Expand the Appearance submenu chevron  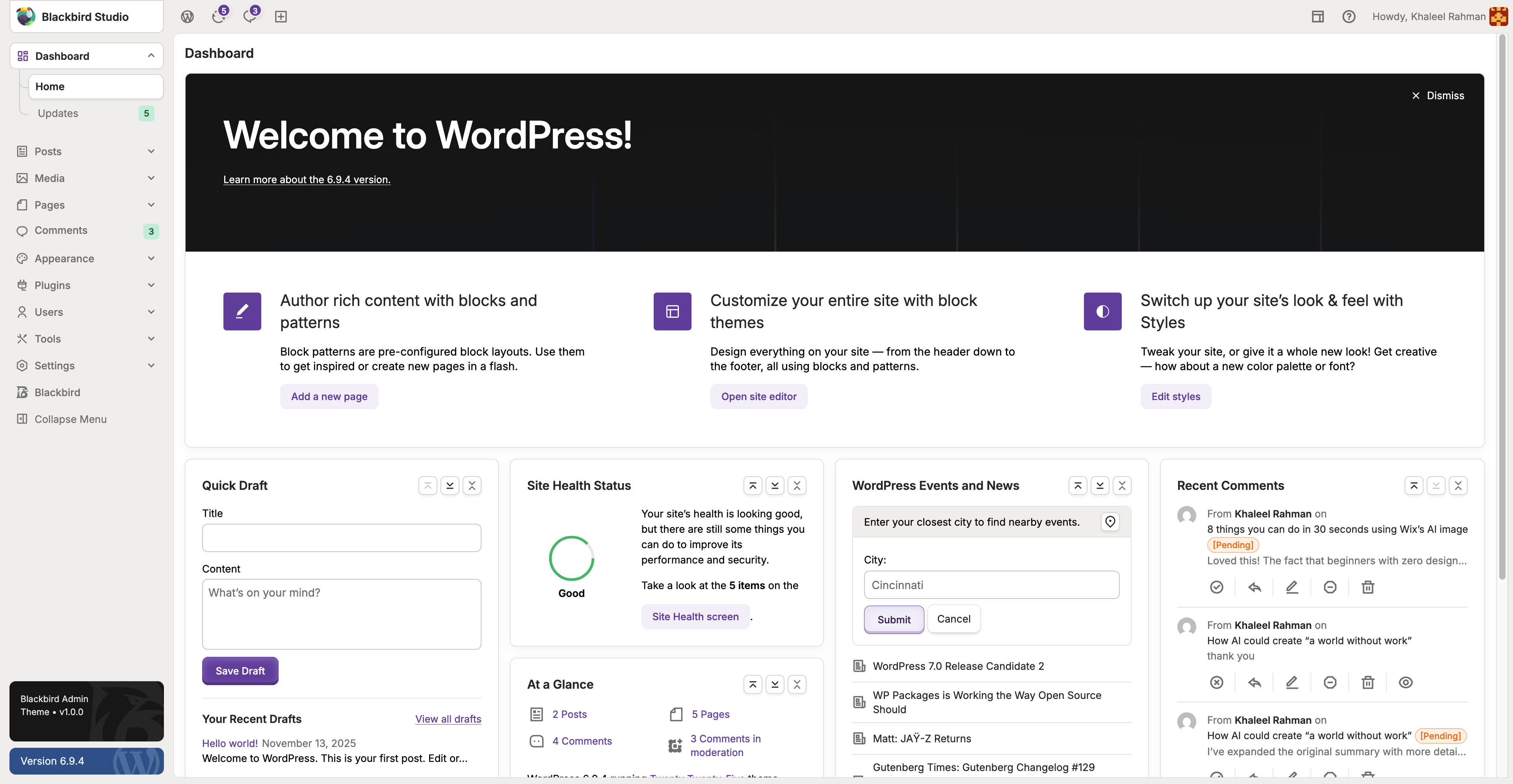(151, 258)
